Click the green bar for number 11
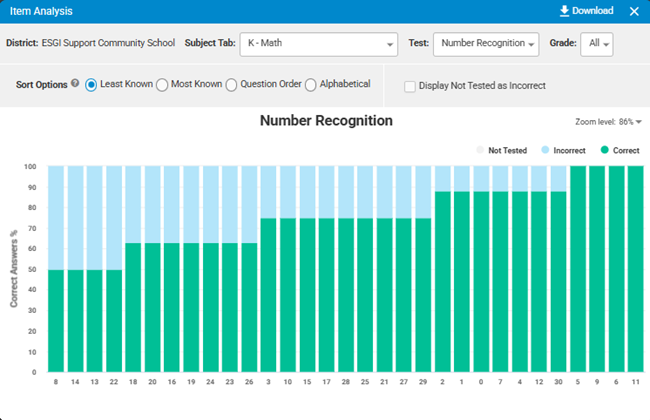This screenshot has height=420, width=650. (x=634, y=268)
